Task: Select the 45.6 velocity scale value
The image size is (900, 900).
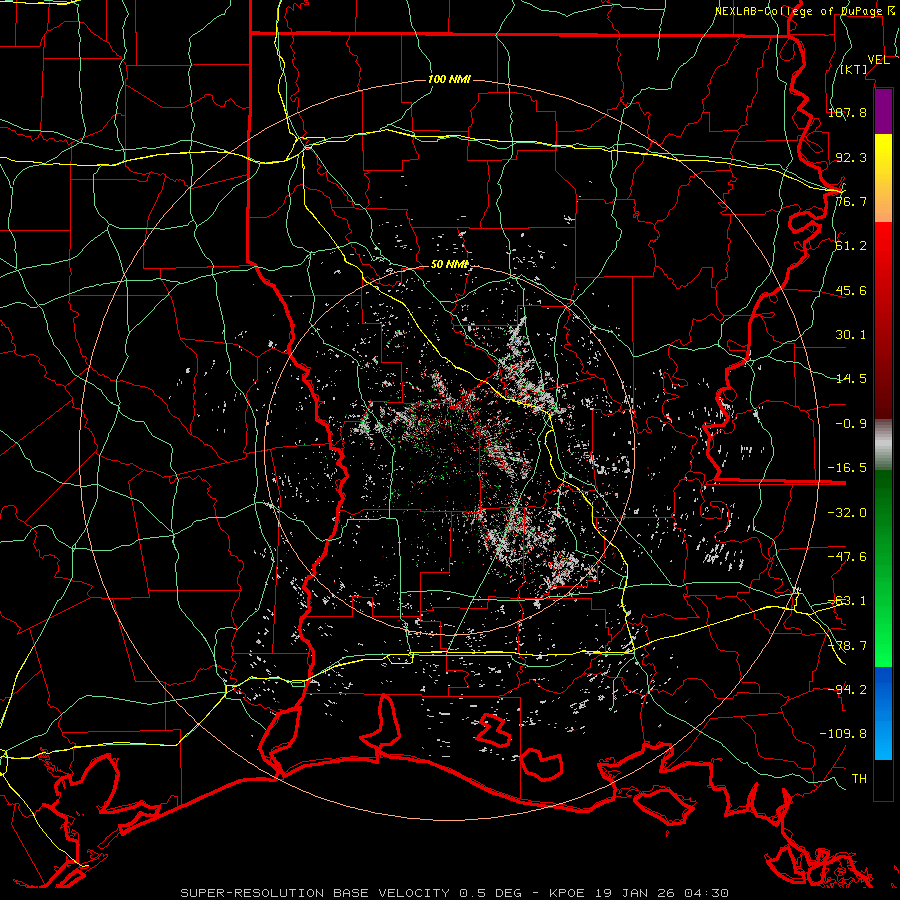Action: [x=851, y=290]
